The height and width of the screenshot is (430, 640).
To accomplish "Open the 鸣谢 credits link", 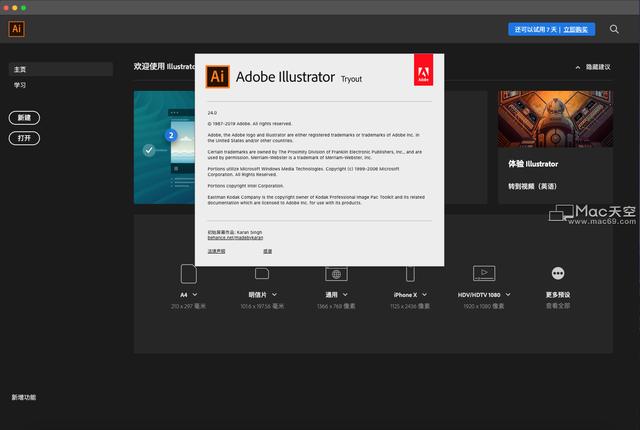I will [x=267, y=251].
